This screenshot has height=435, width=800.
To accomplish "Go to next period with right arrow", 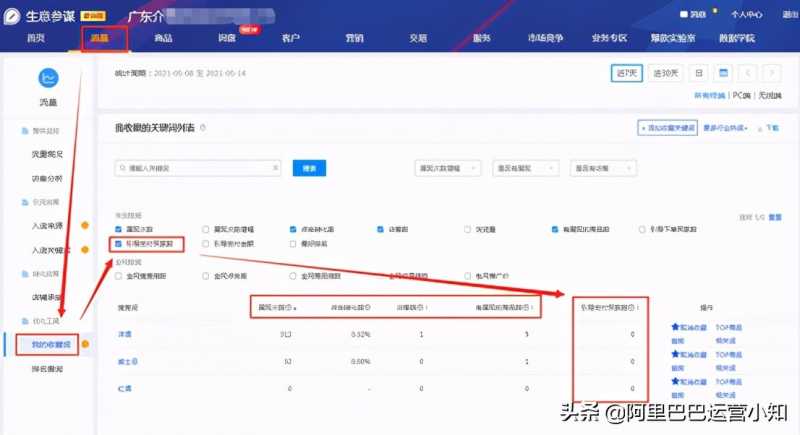I will pyautogui.click(x=771, y=73).
